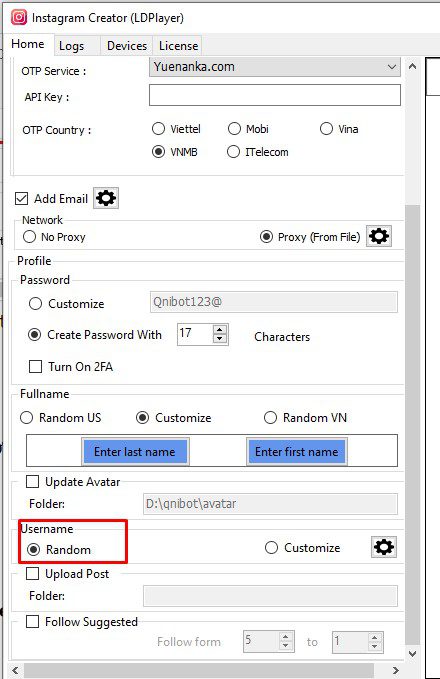The width and height of the screenshot is (440, 679).
Task: Select No Proxy network option
Action: click(55, 237)
